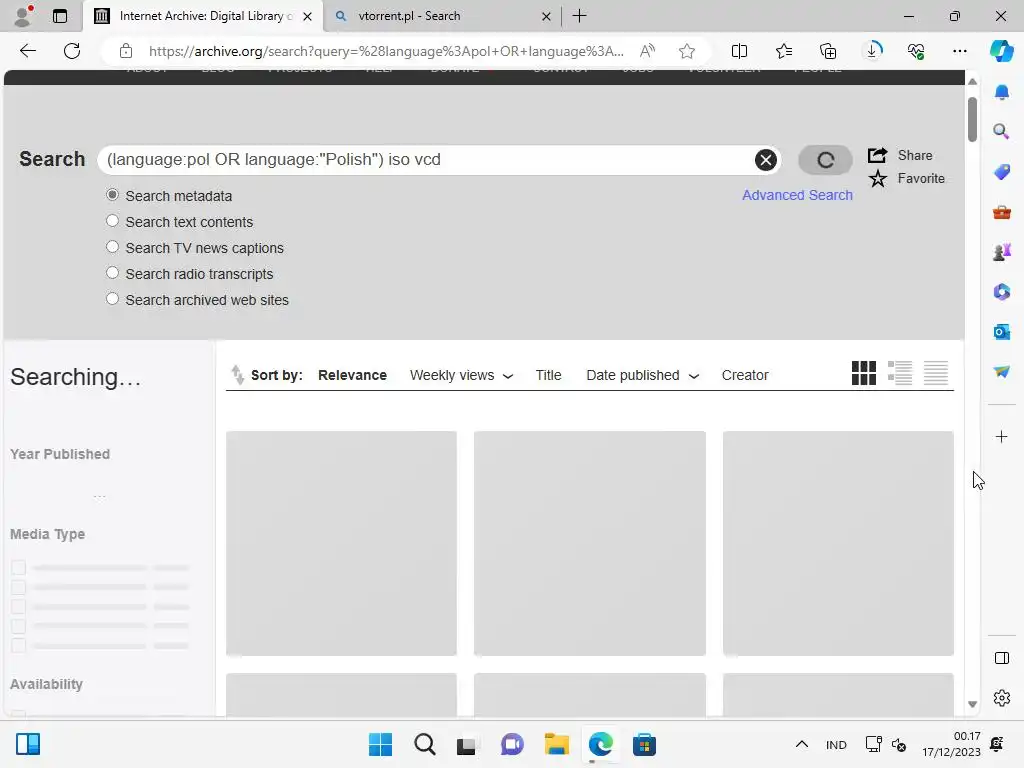Open the Windows widgets panel
The width and height of the screenshot is (1024, 768).
(27, 744)
